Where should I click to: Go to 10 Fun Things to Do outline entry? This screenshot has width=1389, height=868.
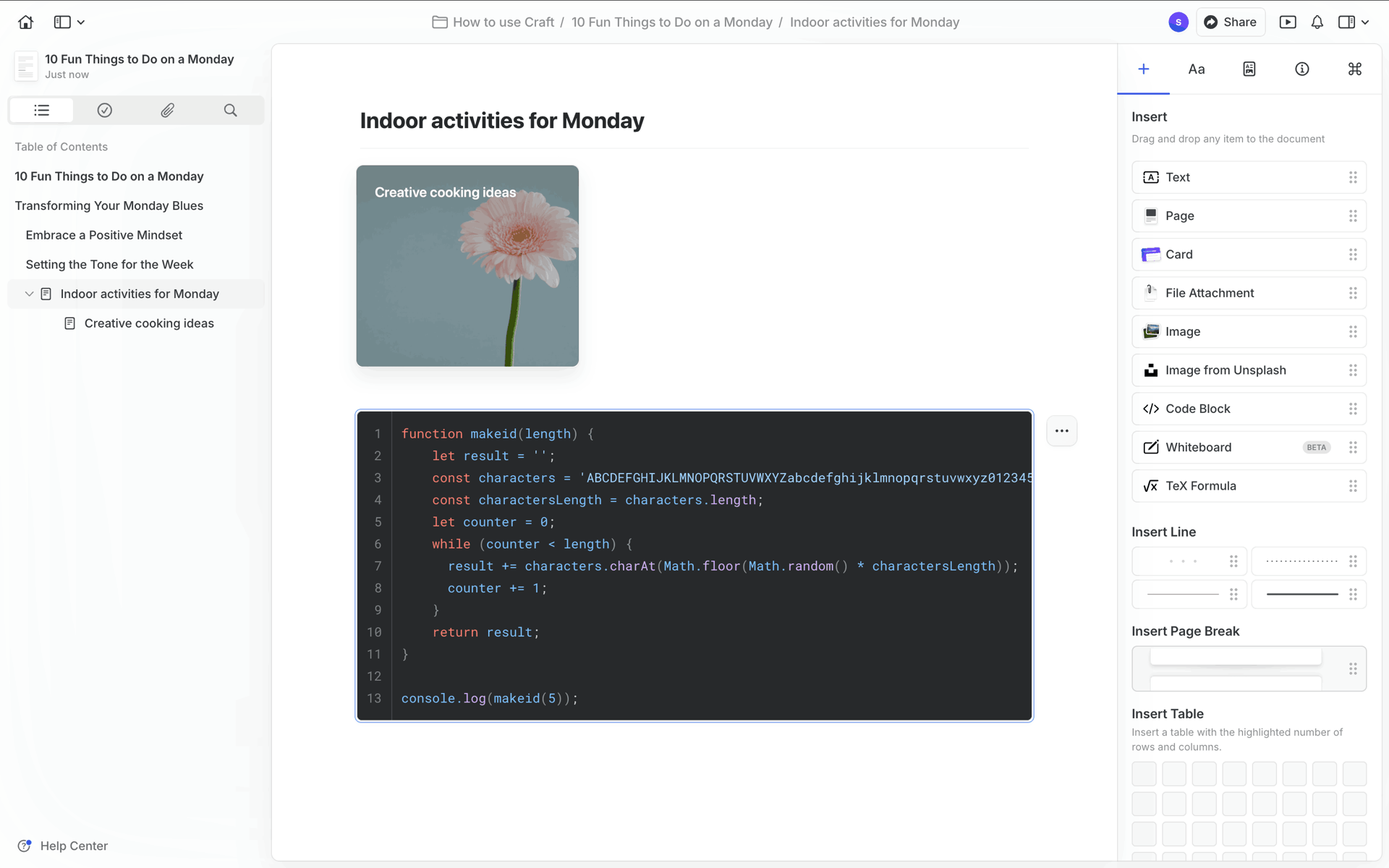109,176
